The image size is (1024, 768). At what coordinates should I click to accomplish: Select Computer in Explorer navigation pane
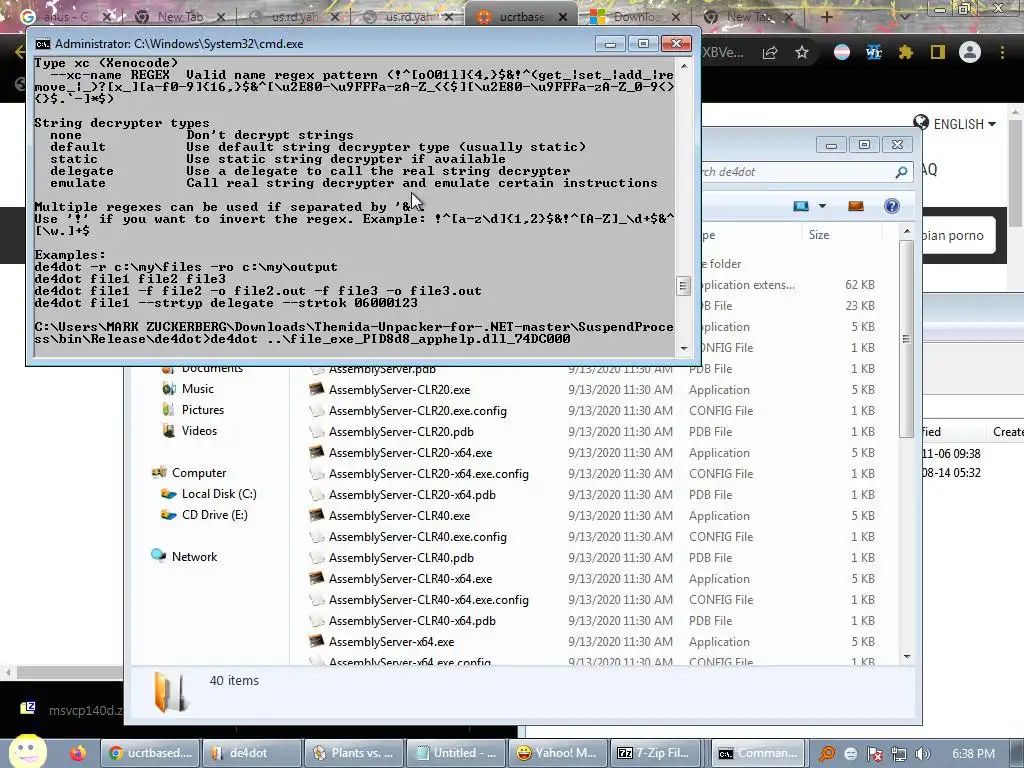(x=199, y=472)
